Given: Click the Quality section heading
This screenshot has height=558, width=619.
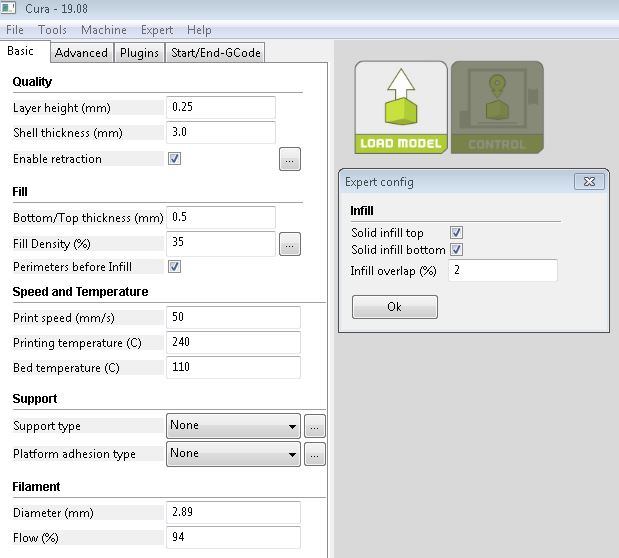Looking at the screenshot, I should tap(32, 82).
